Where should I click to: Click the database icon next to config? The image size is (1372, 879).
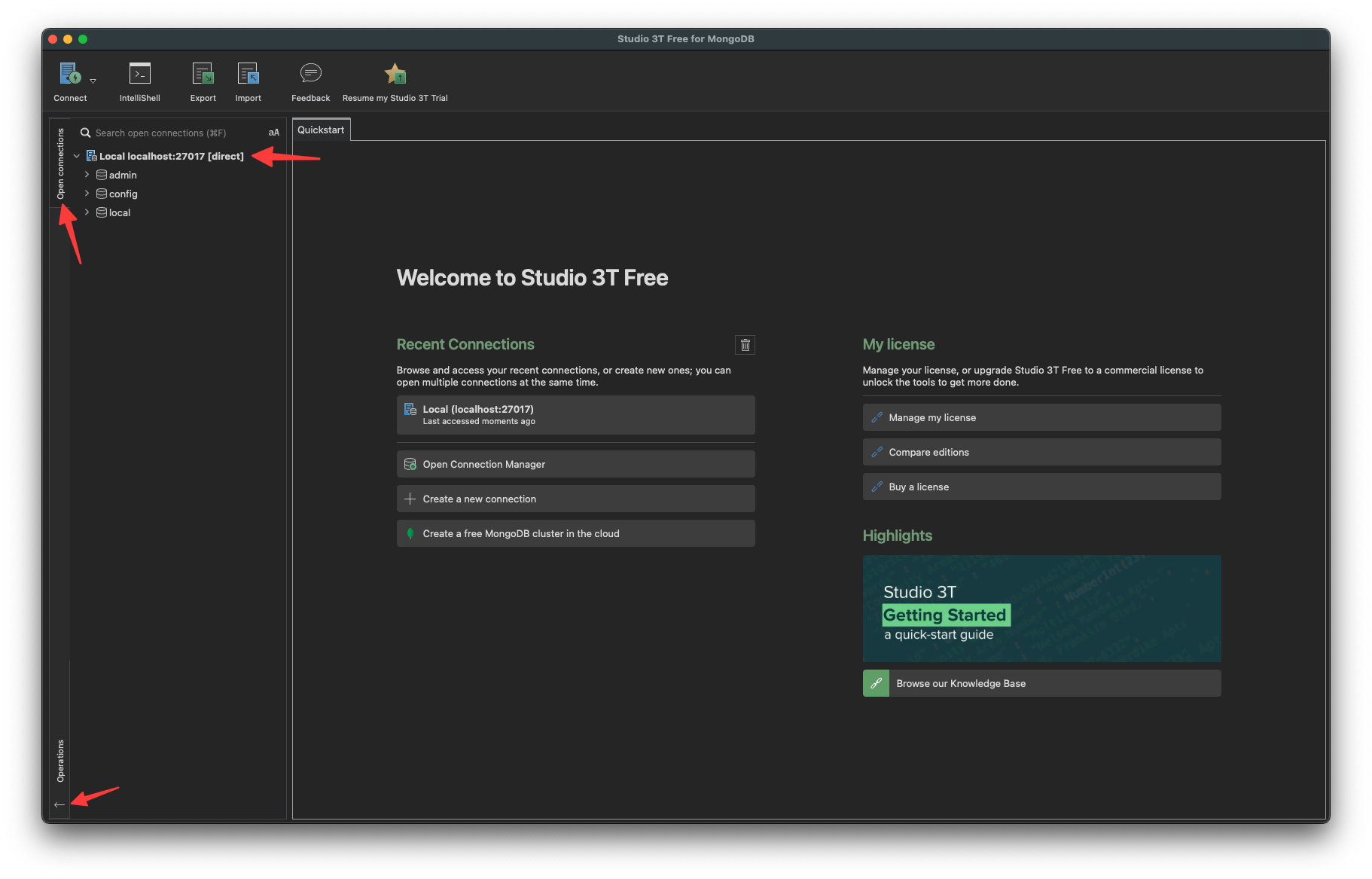tap(102, 194)
